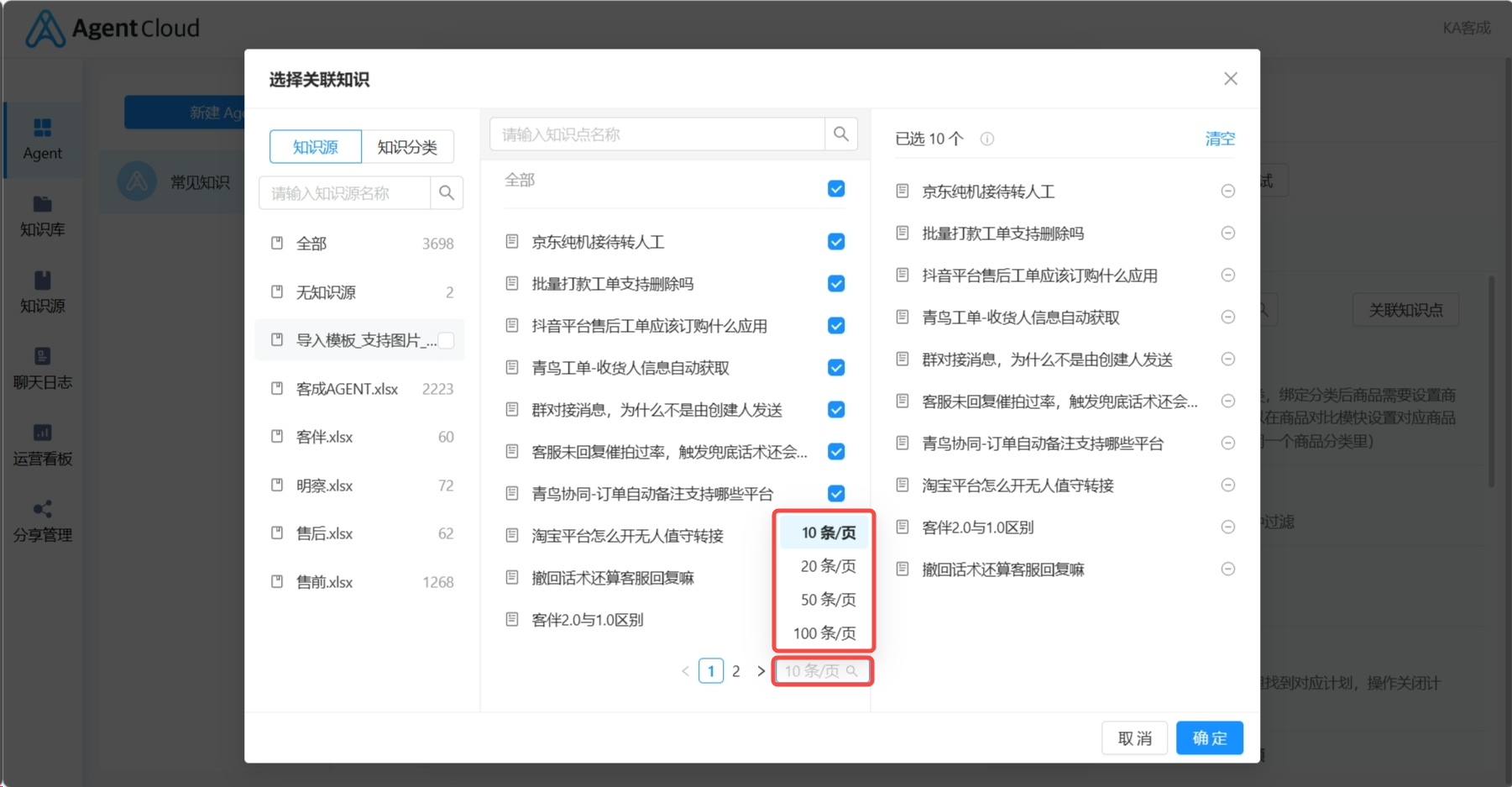Click the 取消 button
The height and width of the screenshot is (787, 1512).
[1134, 738]
